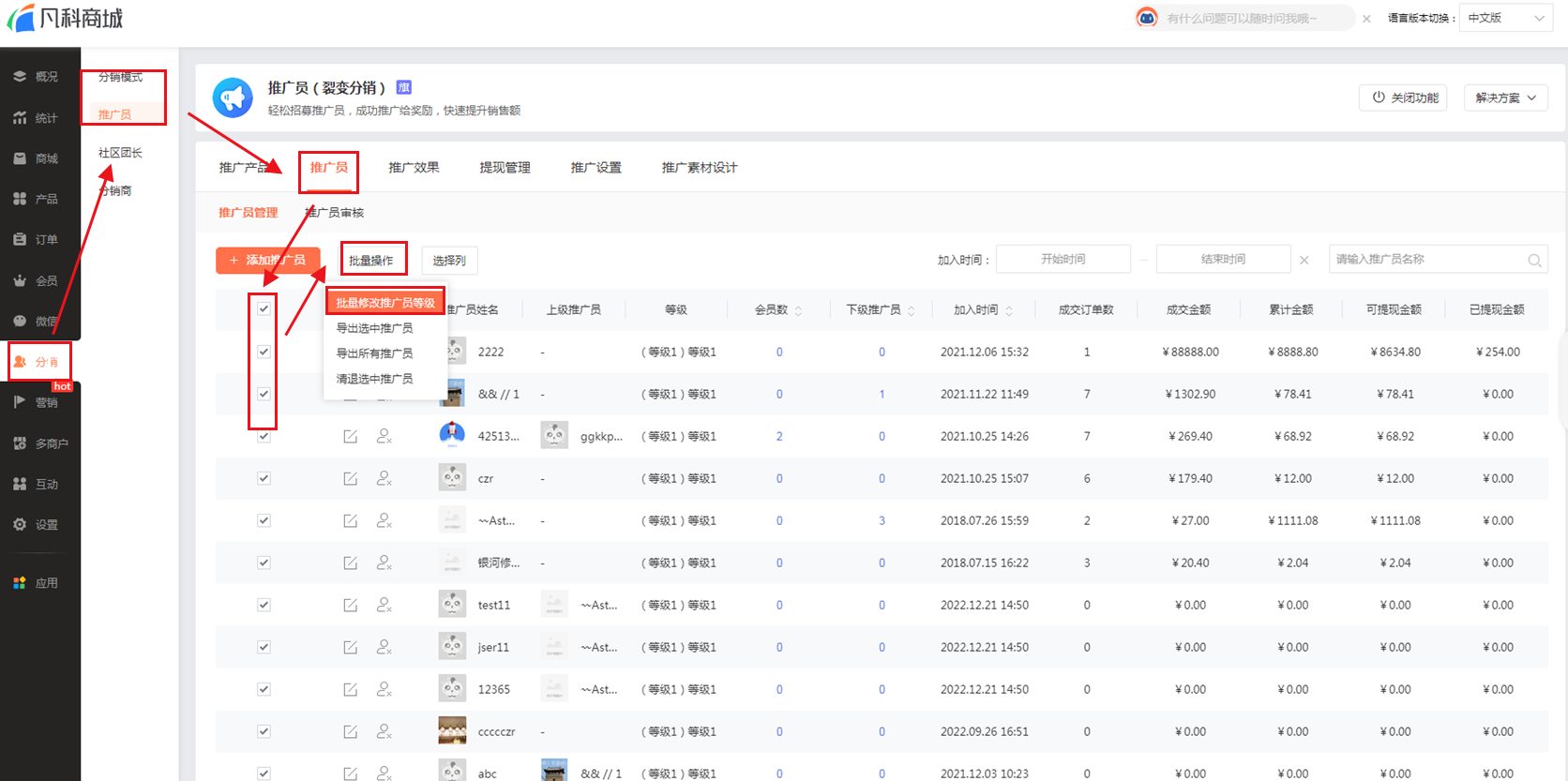
Task: Expand the 解决方案 dropdown
Action: coord(1505,98)
